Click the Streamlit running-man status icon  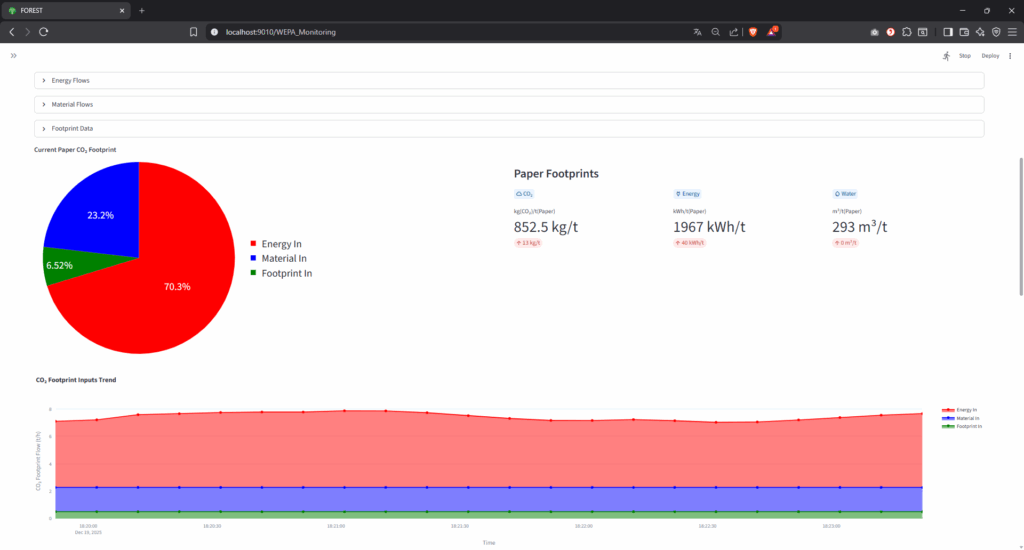click(x=946, y=56)
